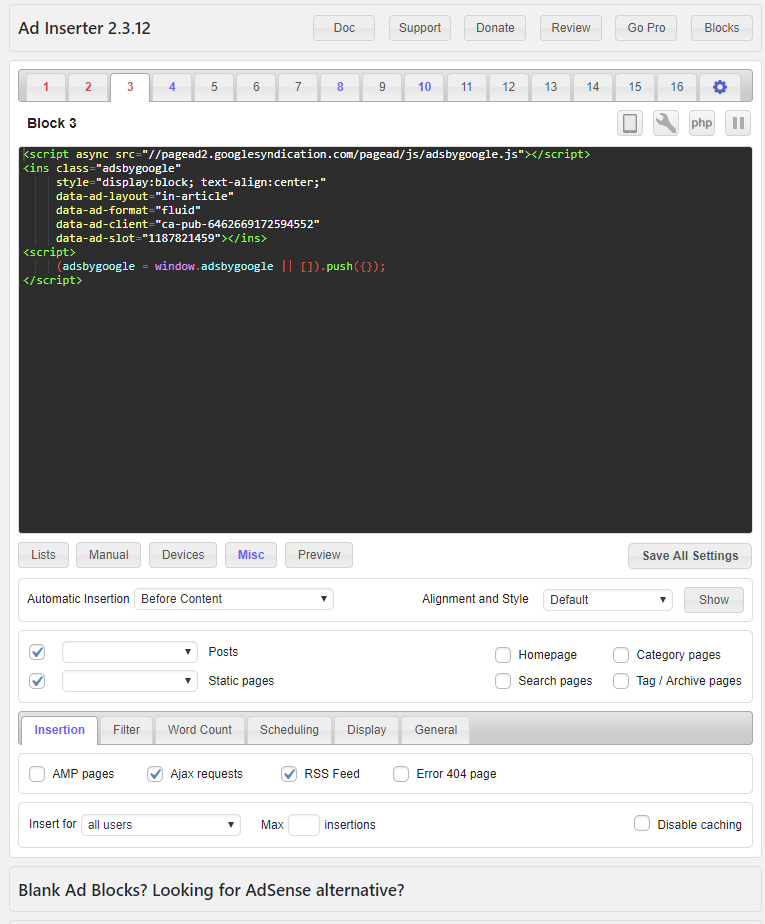Select block tab 5
The image size is (765, 924).
point(214,87)
